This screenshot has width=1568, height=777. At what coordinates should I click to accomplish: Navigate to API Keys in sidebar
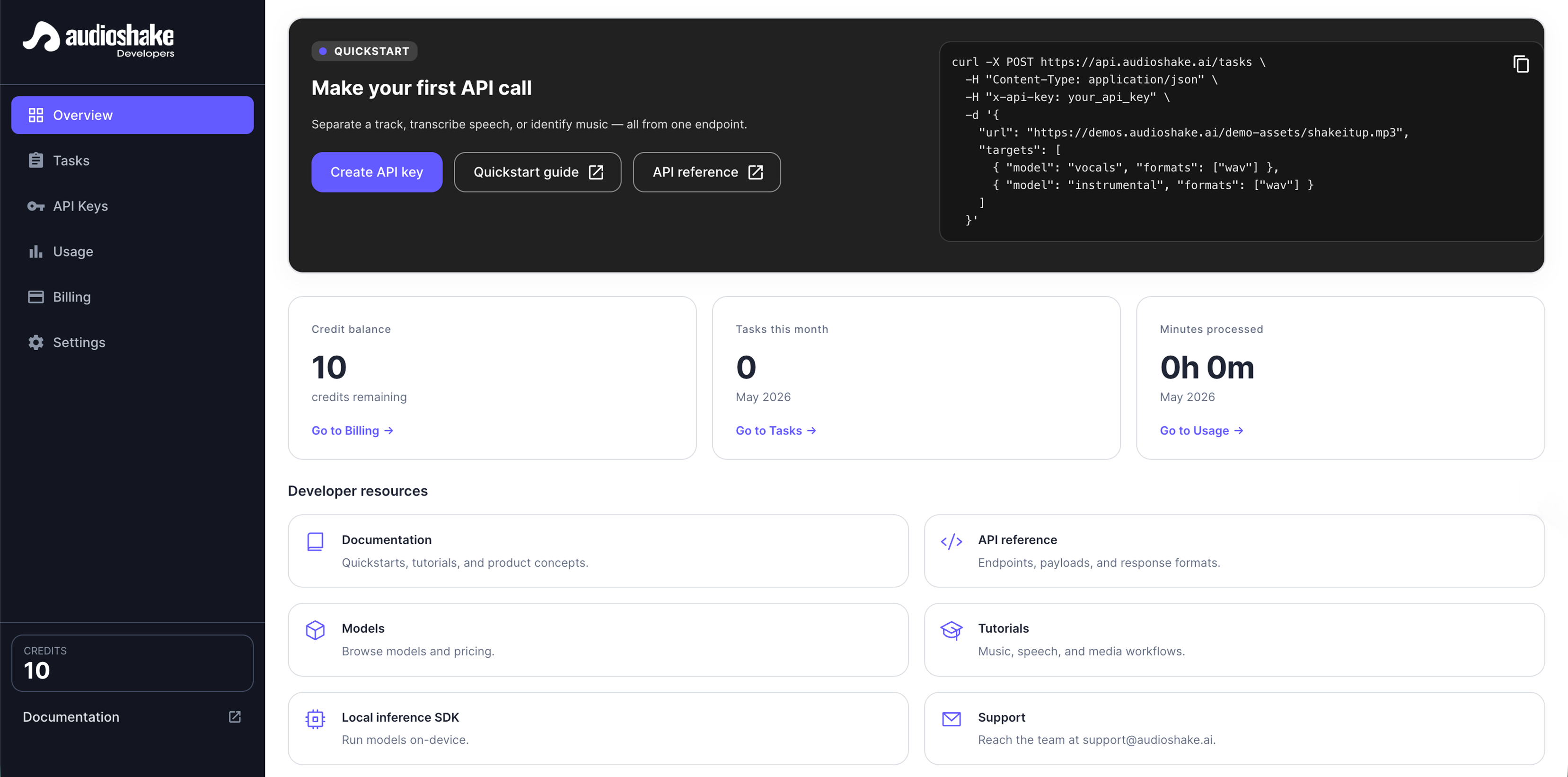click(x=132, y=206)
